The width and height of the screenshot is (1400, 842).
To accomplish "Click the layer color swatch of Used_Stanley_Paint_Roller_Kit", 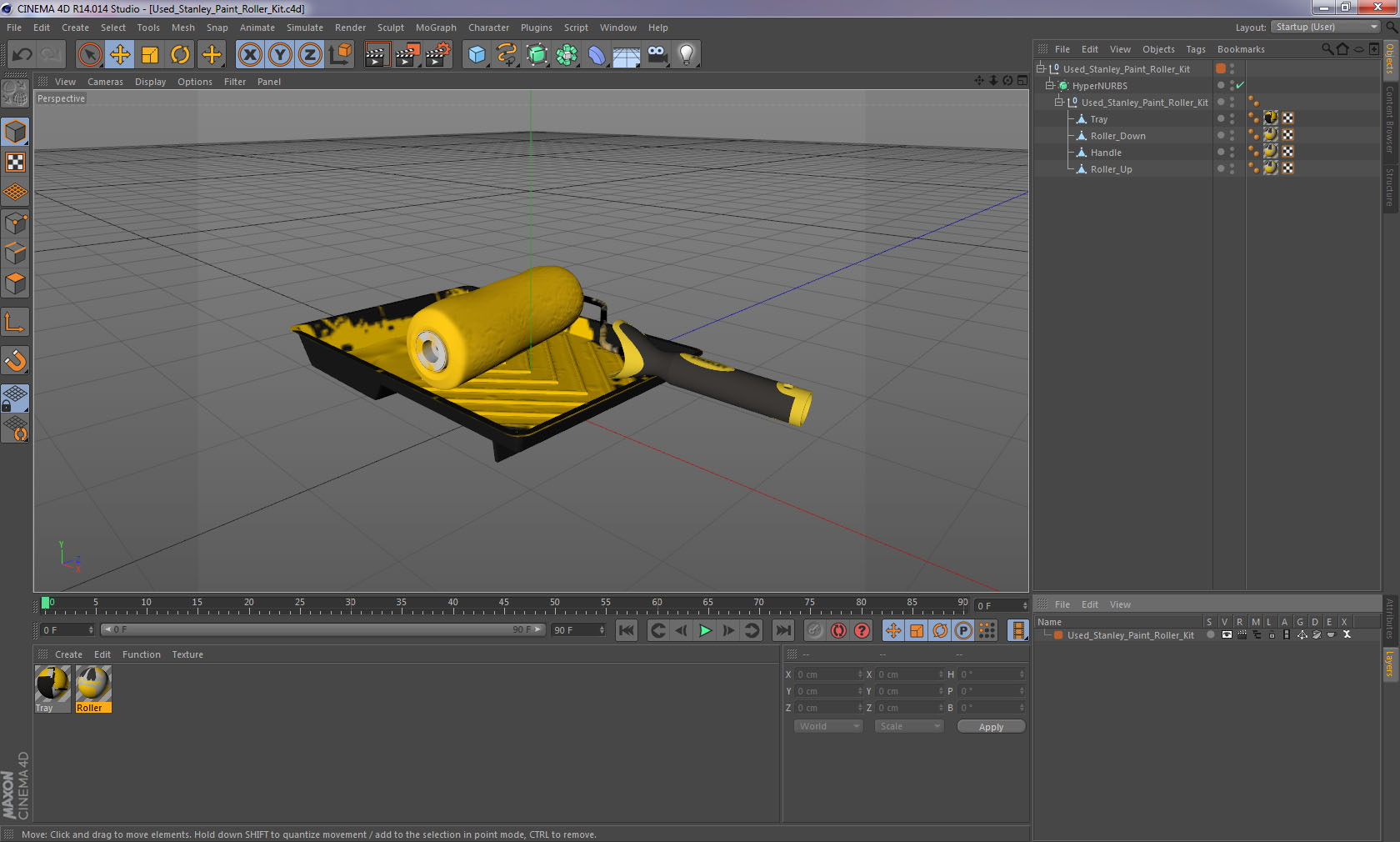I will (x=1058, y=635).
